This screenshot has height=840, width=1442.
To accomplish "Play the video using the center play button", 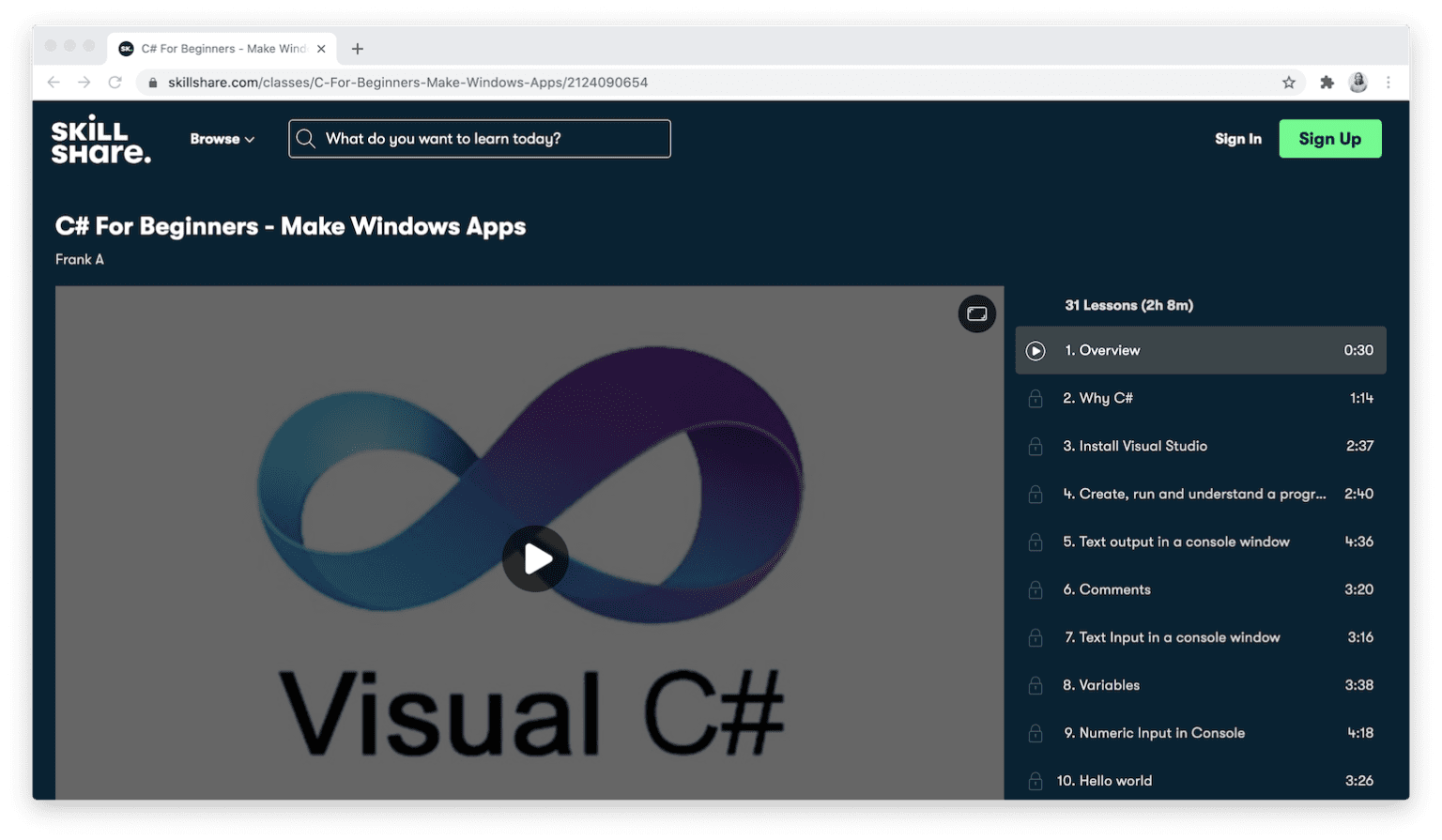I will point(535,558).
